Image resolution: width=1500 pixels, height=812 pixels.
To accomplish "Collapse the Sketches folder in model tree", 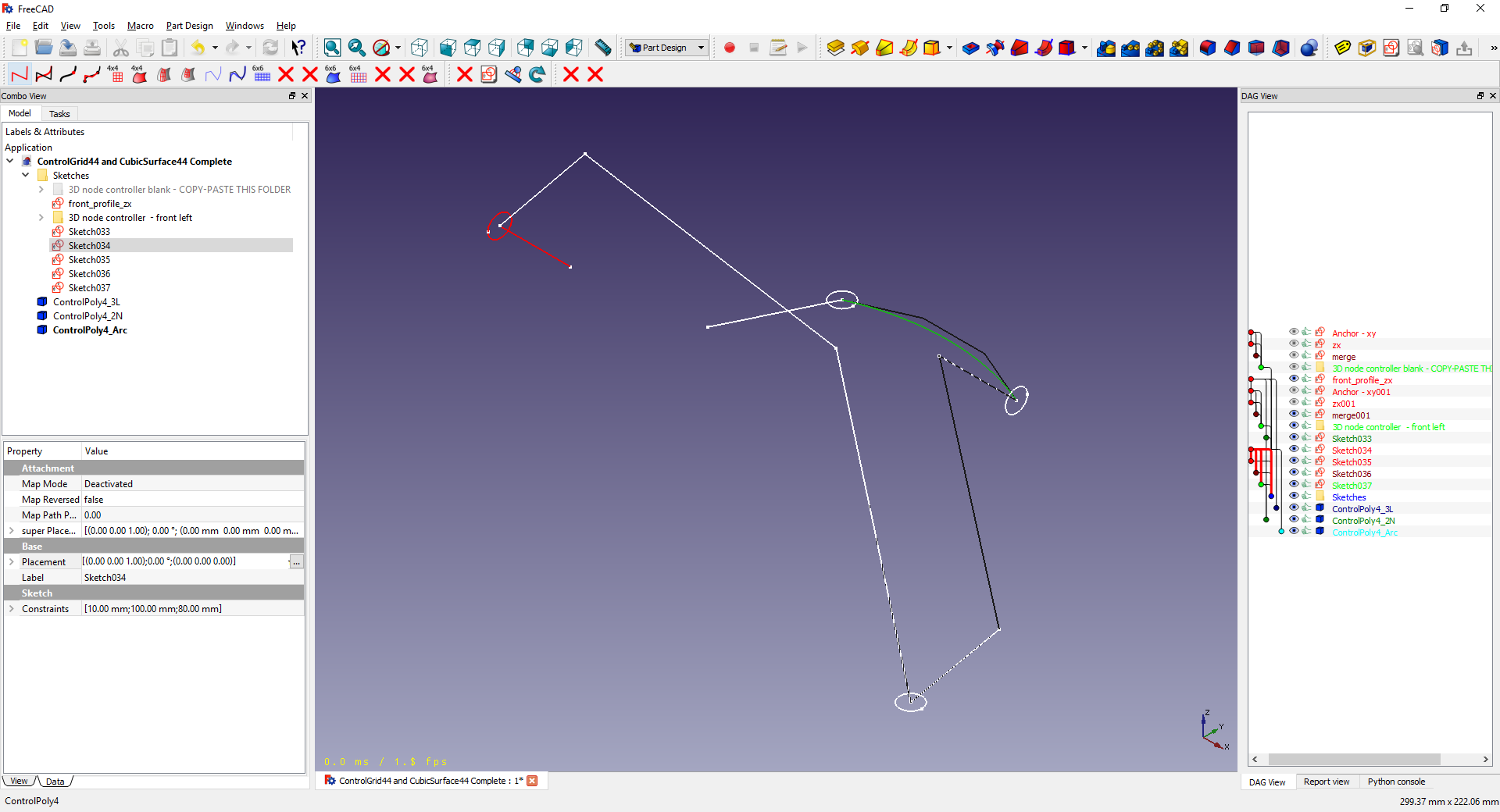I will 26,176.
